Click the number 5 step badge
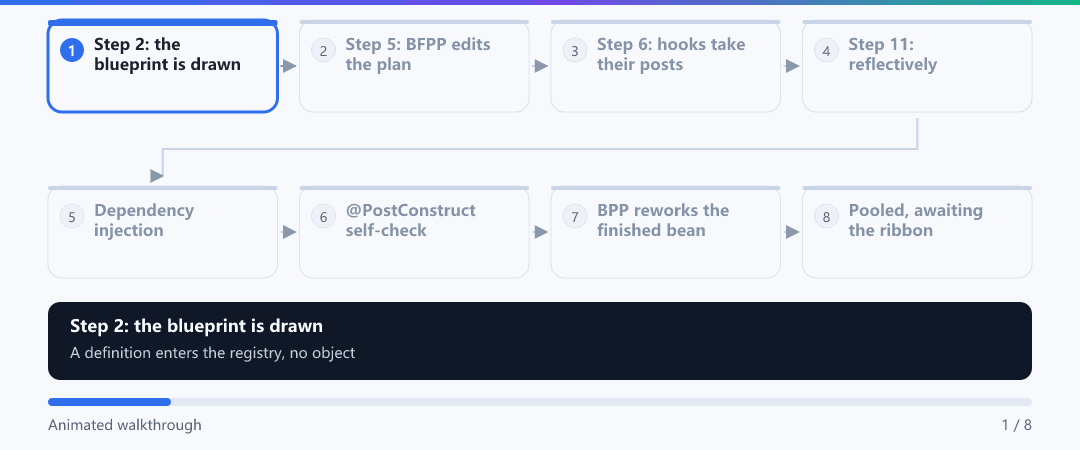The image size is (1080, 450). coord(72,216)
